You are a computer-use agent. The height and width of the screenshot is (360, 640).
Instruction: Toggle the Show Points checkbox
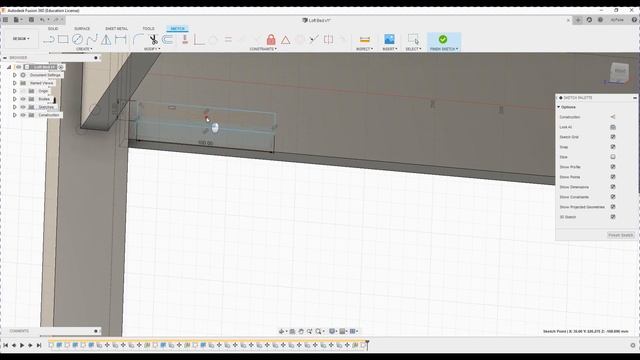613,177
